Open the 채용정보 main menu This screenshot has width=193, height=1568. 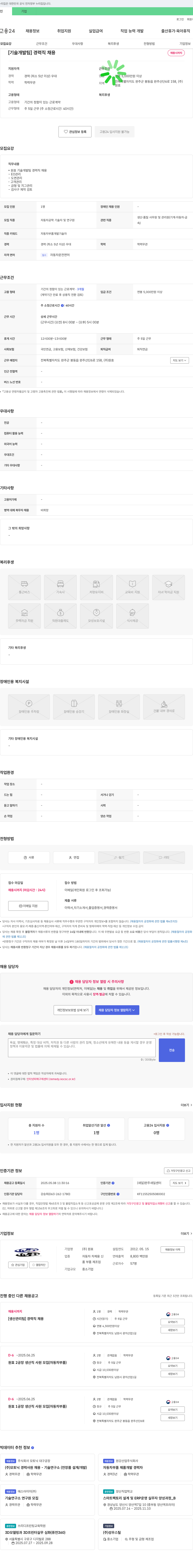point(32,31)
